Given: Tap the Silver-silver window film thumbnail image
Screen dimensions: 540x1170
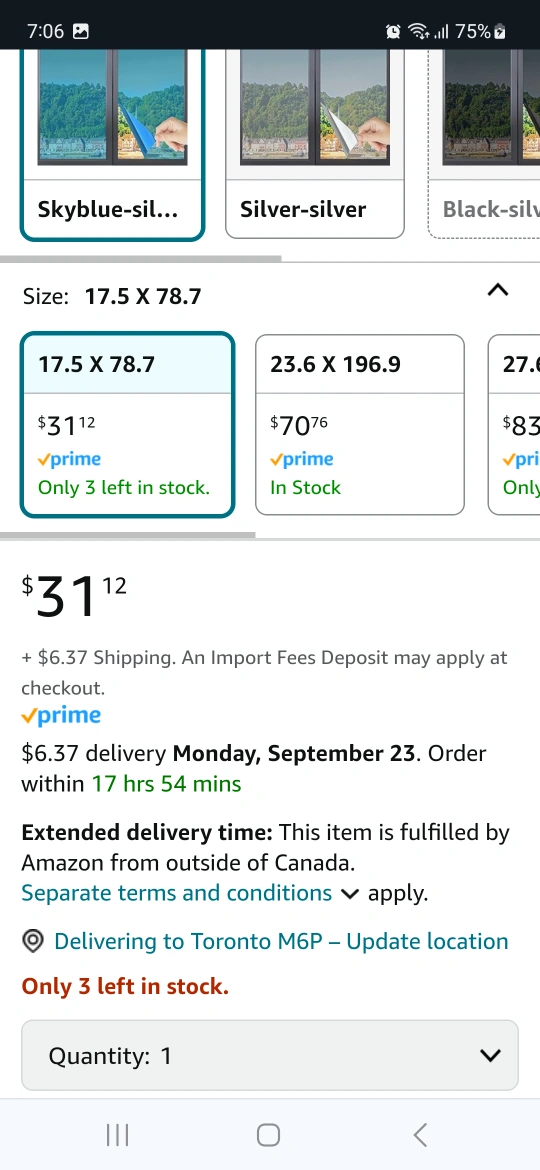Looking at the screenshot, I should coord(315,107).
